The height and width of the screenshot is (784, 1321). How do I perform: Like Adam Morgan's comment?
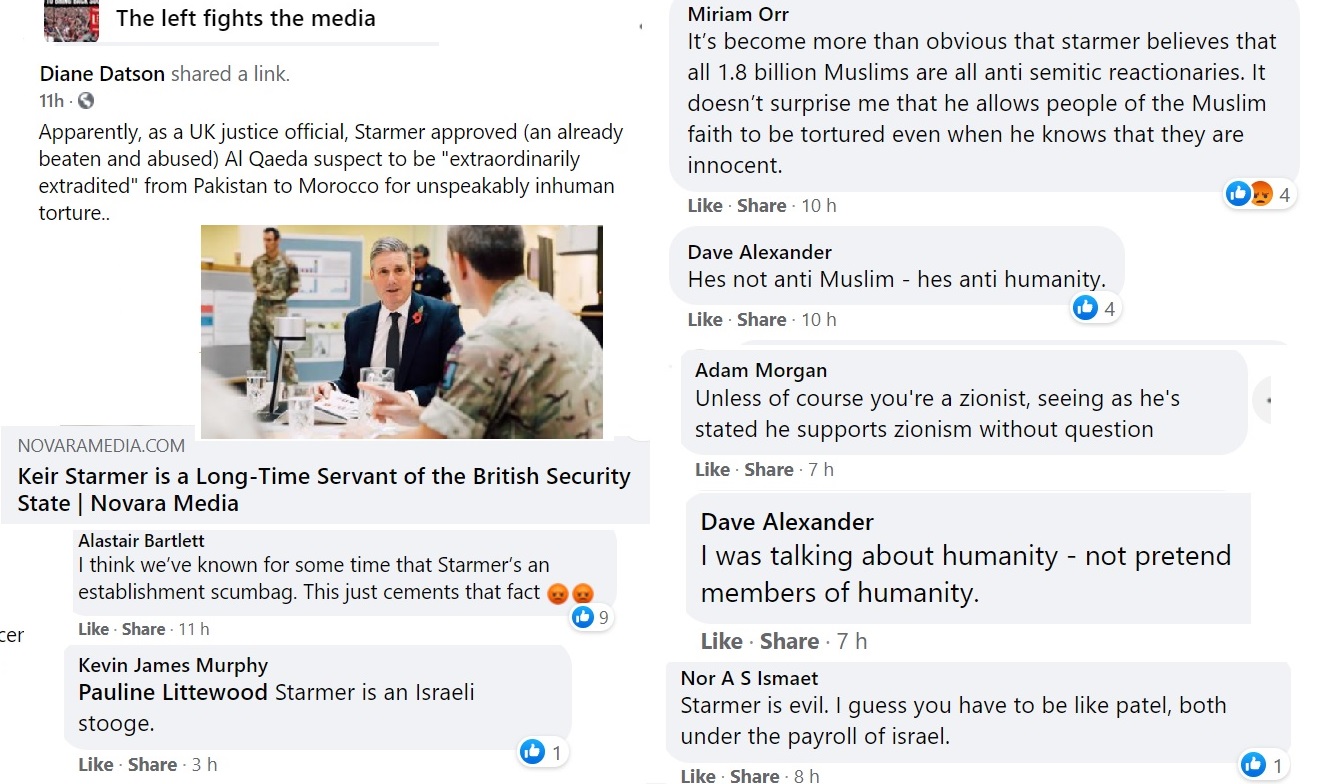tap(712, 469)
